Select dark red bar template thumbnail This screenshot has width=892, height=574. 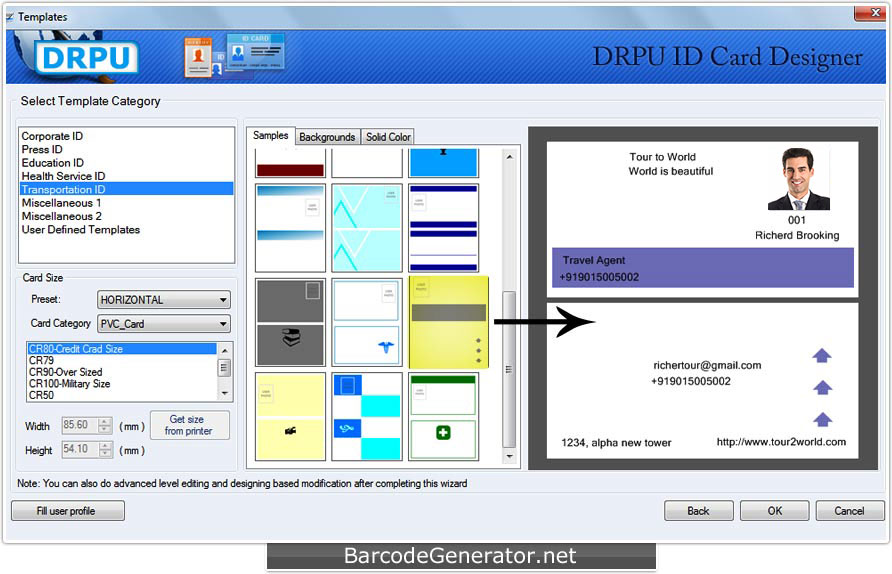pos(290,164)
